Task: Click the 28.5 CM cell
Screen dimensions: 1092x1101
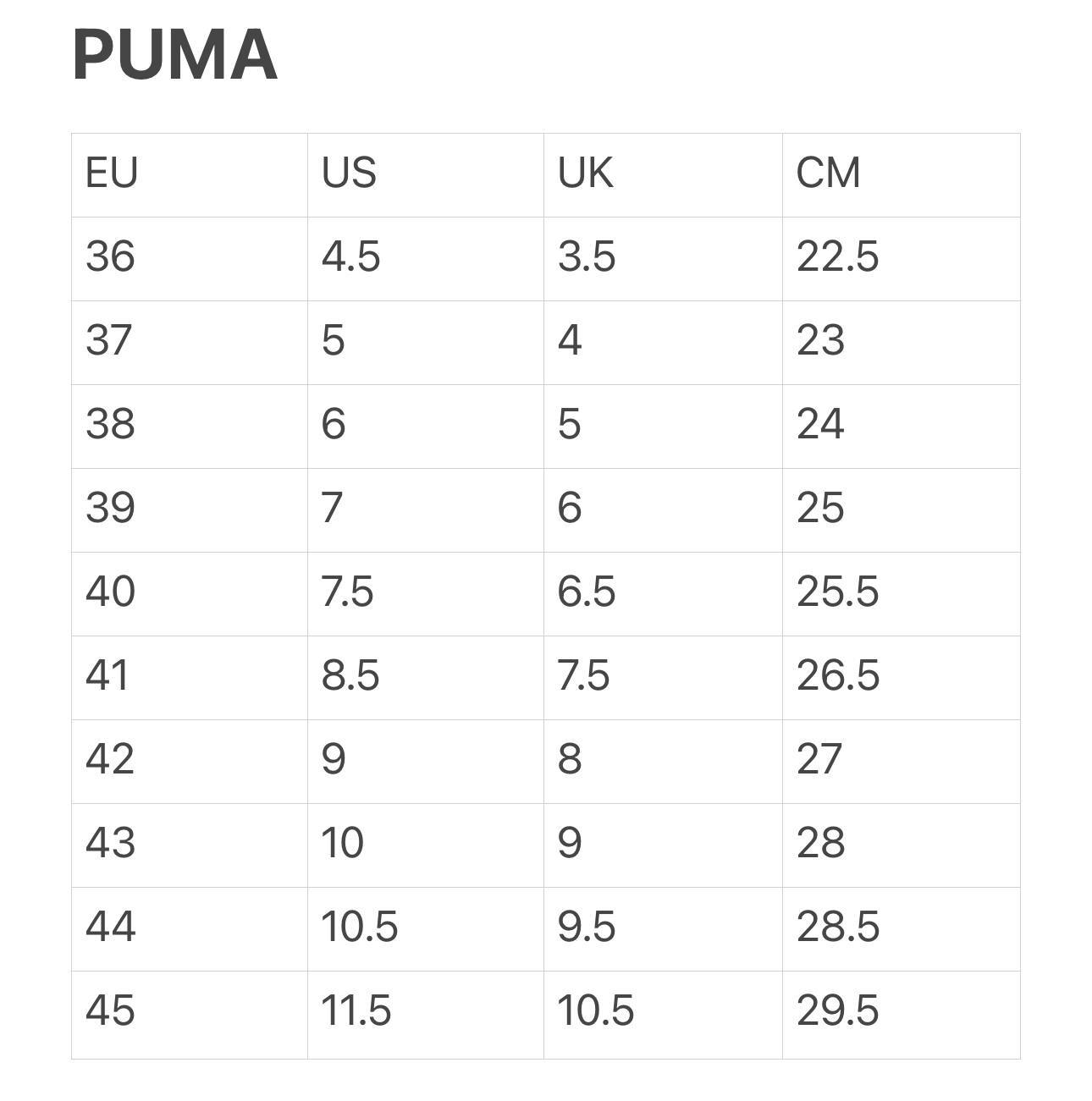Action: pos(837,927)
